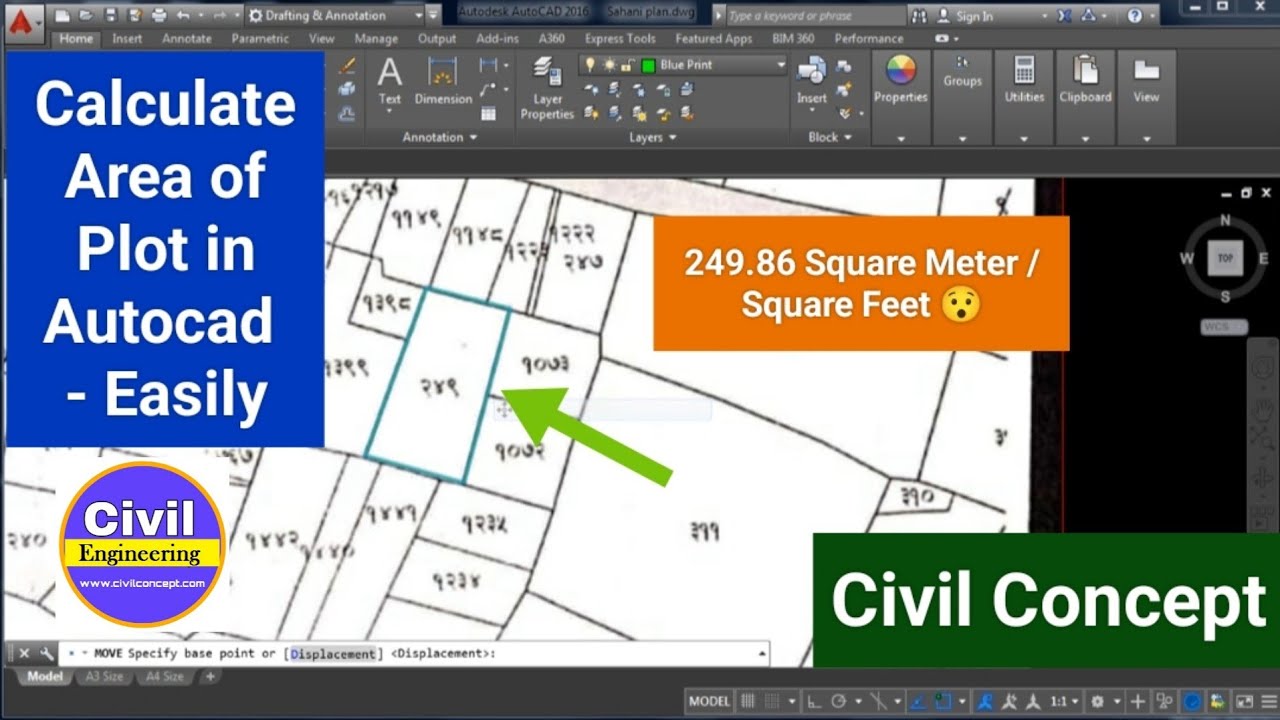Toggle grid display in status bar
This screenshot has width=1280, height=720.
[748, 701]
